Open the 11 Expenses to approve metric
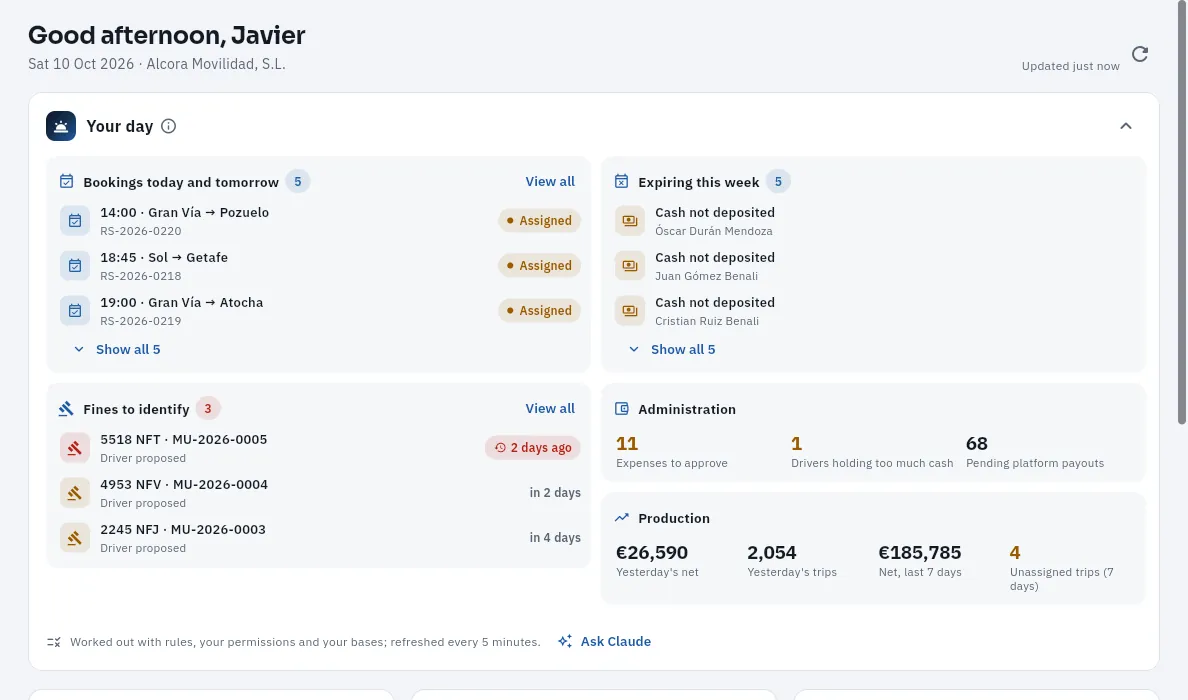The image size is (1188, 700). (672, 452)
